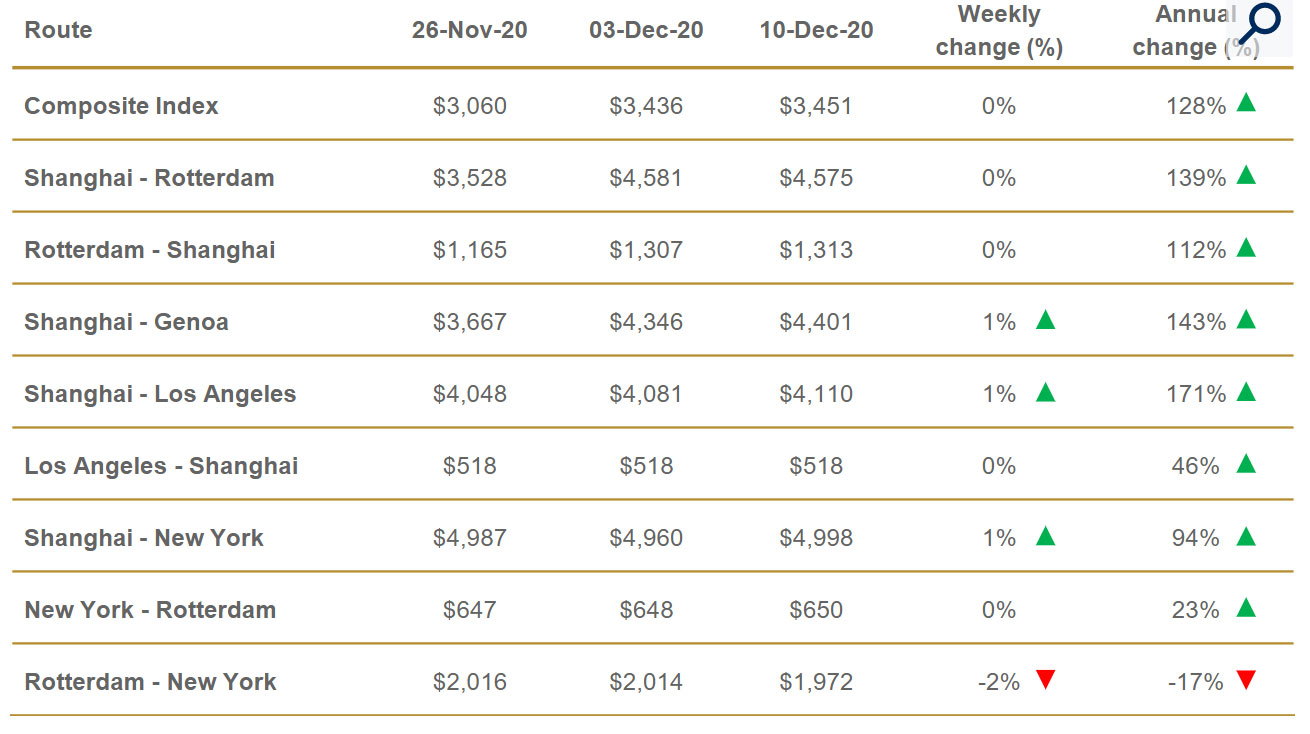Click the 26-Nov-20 column header
Screen dimensions: 1310x734
point(469,30)
